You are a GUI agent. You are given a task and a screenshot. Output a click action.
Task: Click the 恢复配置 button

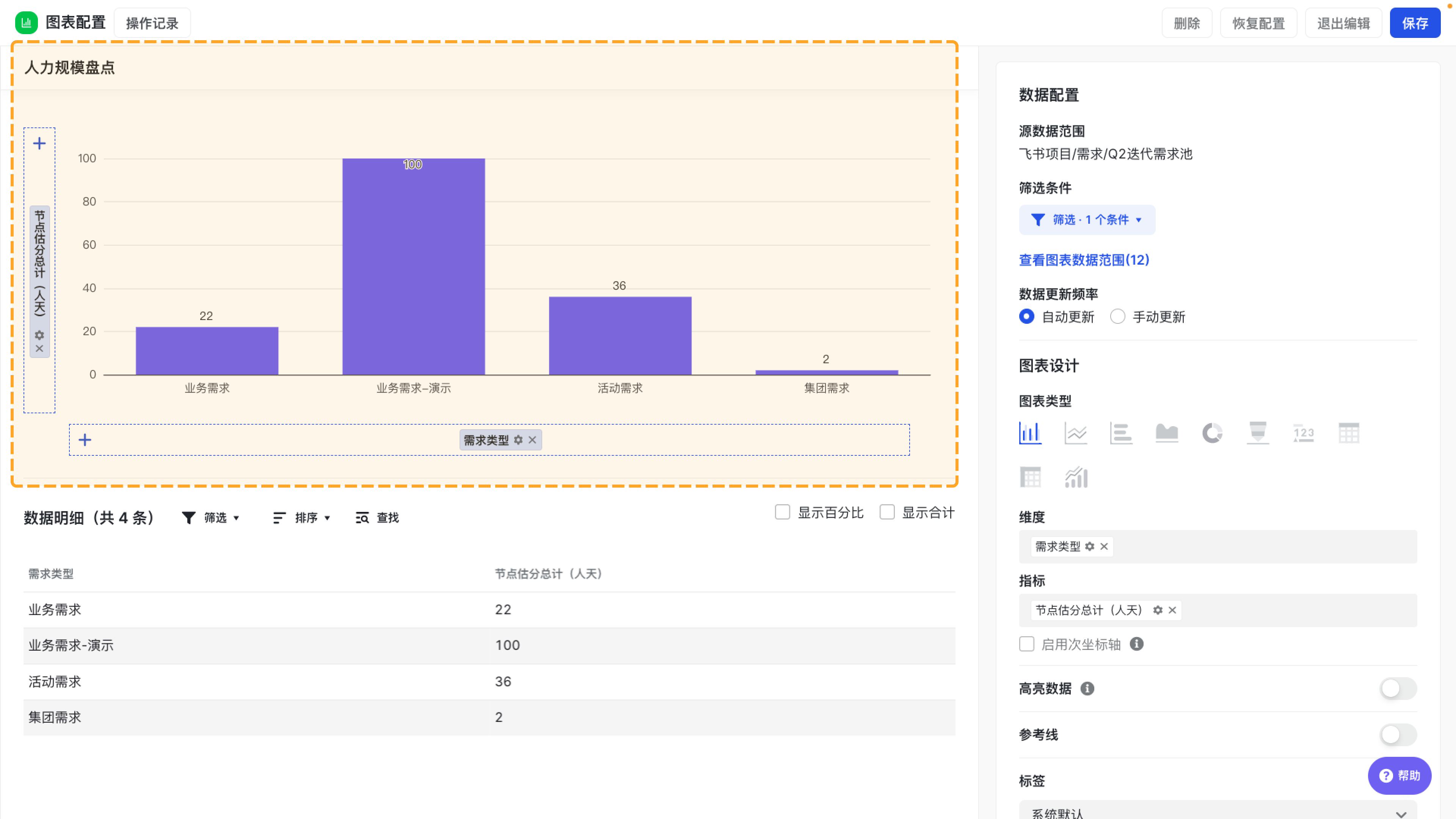coord(1259,23)
